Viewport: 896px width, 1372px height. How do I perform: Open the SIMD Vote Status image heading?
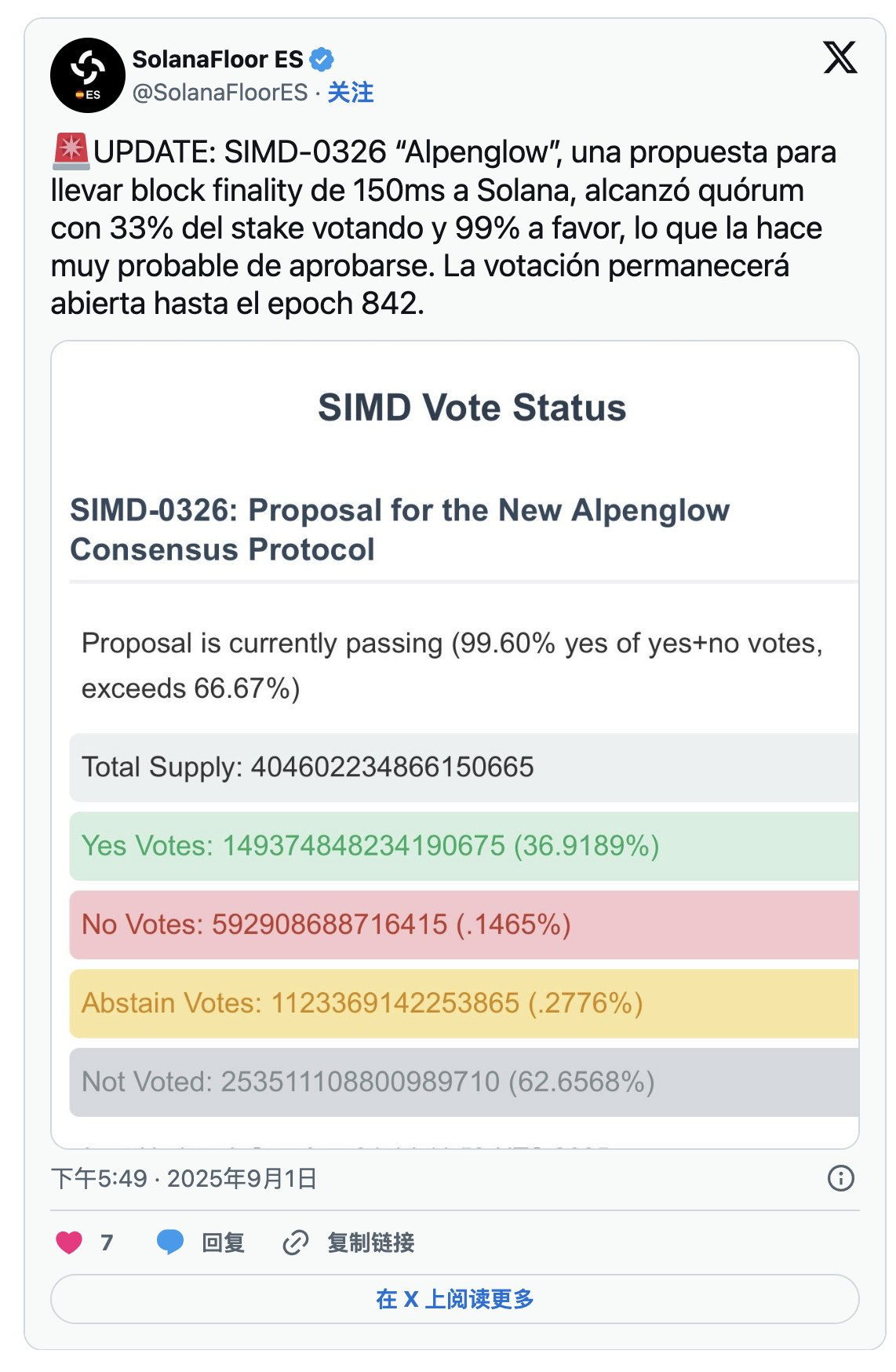pyautogui.click(x=472, y=408)
